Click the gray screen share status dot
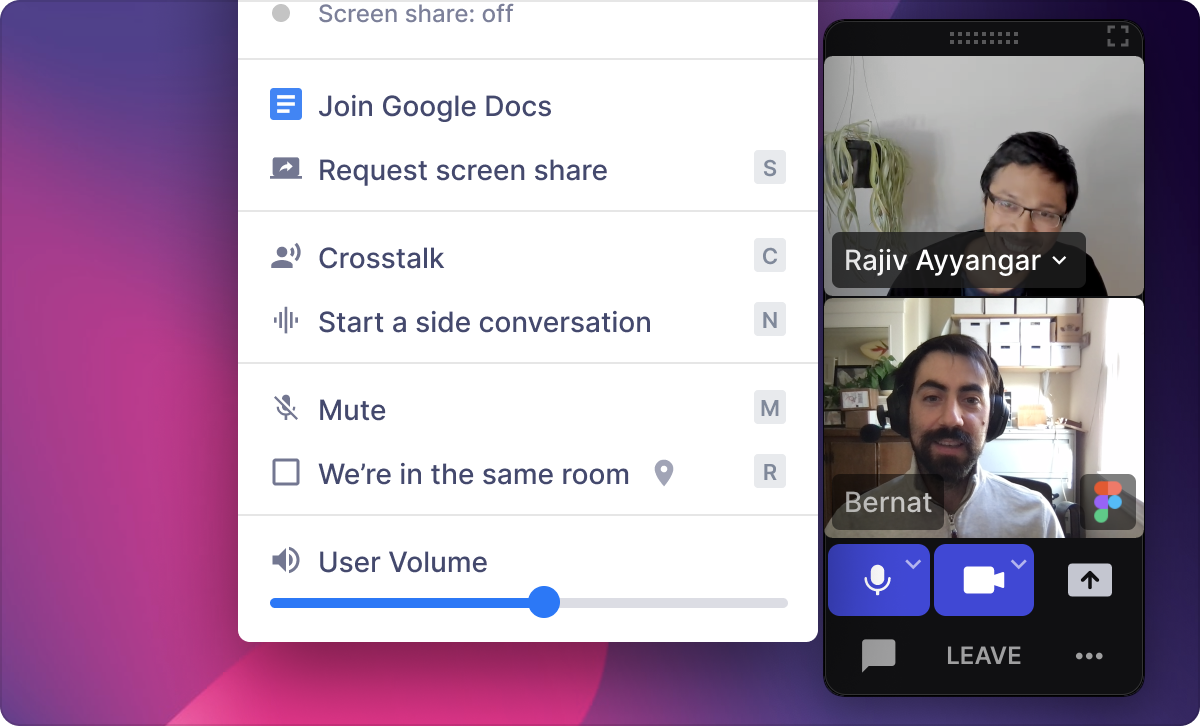This screenshot has width=1200, height=726. click(x=281, y=13)
